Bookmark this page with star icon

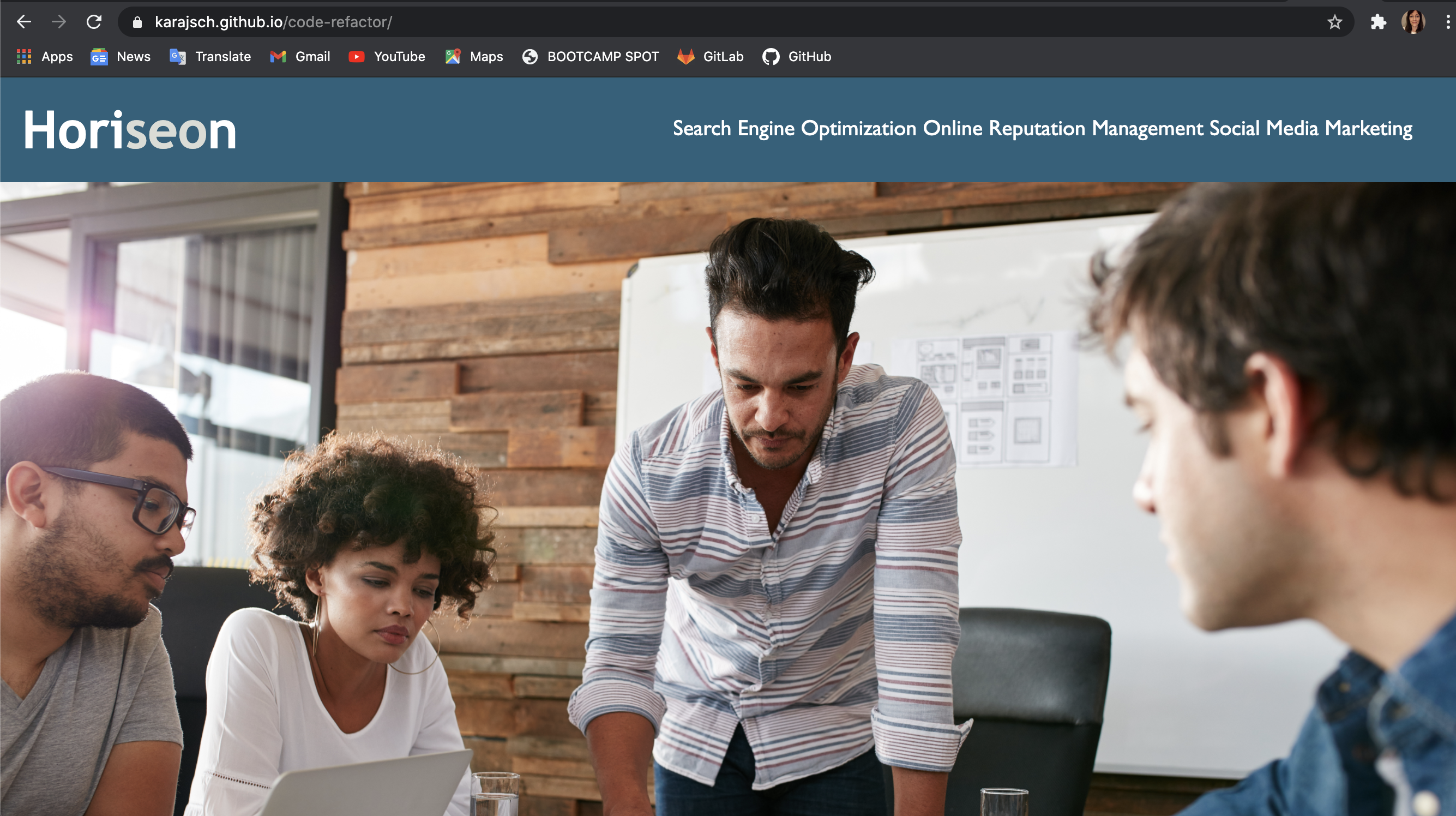[1334, 22]
